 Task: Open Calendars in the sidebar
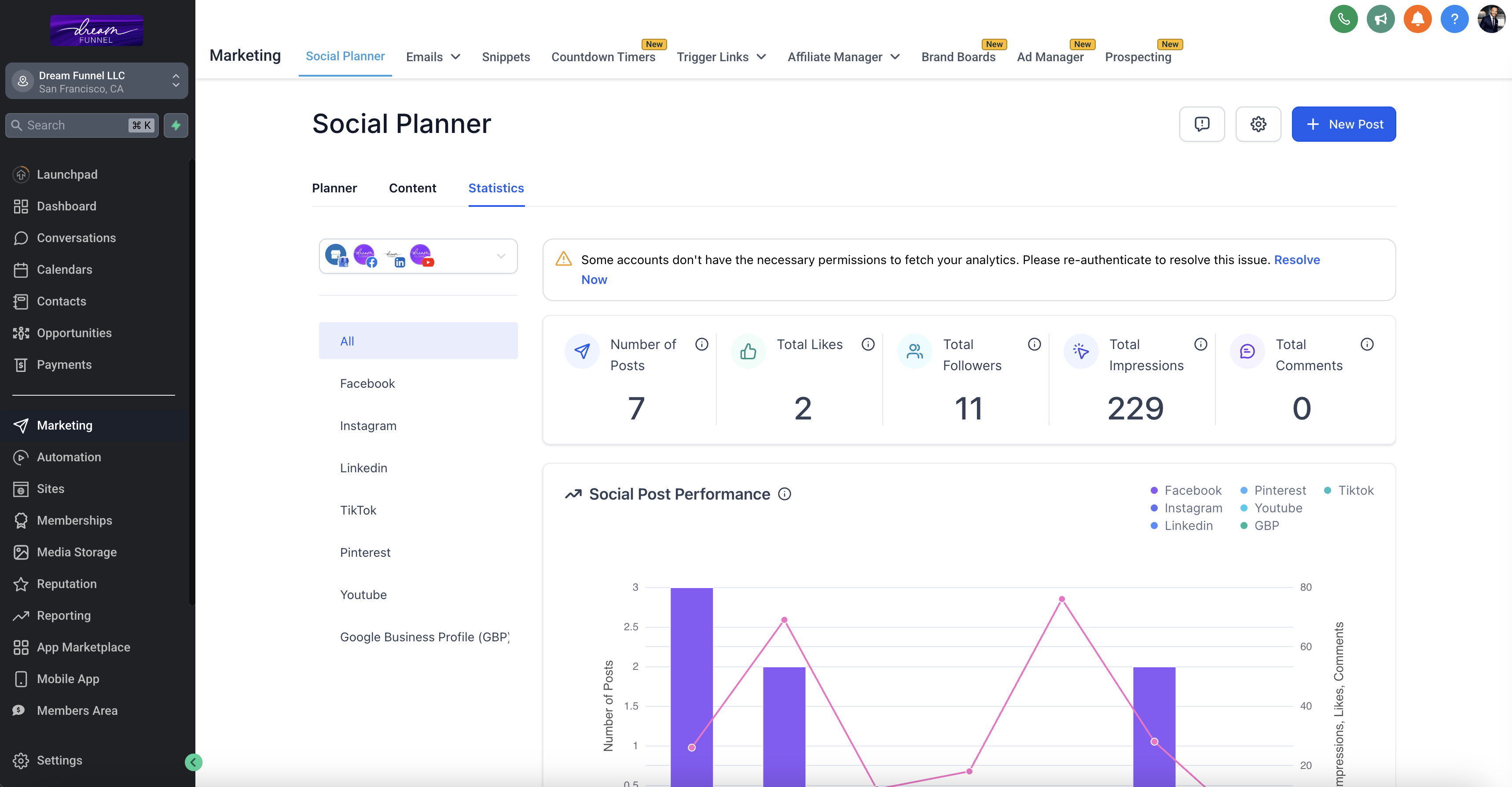click(65, 269)
